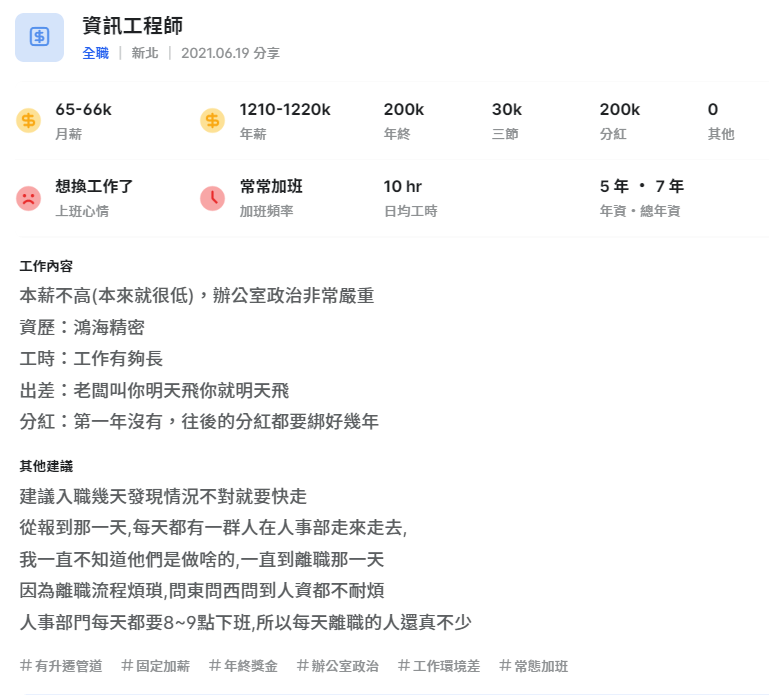Click the 其他建議 section heading

click(x=46, y=466)
